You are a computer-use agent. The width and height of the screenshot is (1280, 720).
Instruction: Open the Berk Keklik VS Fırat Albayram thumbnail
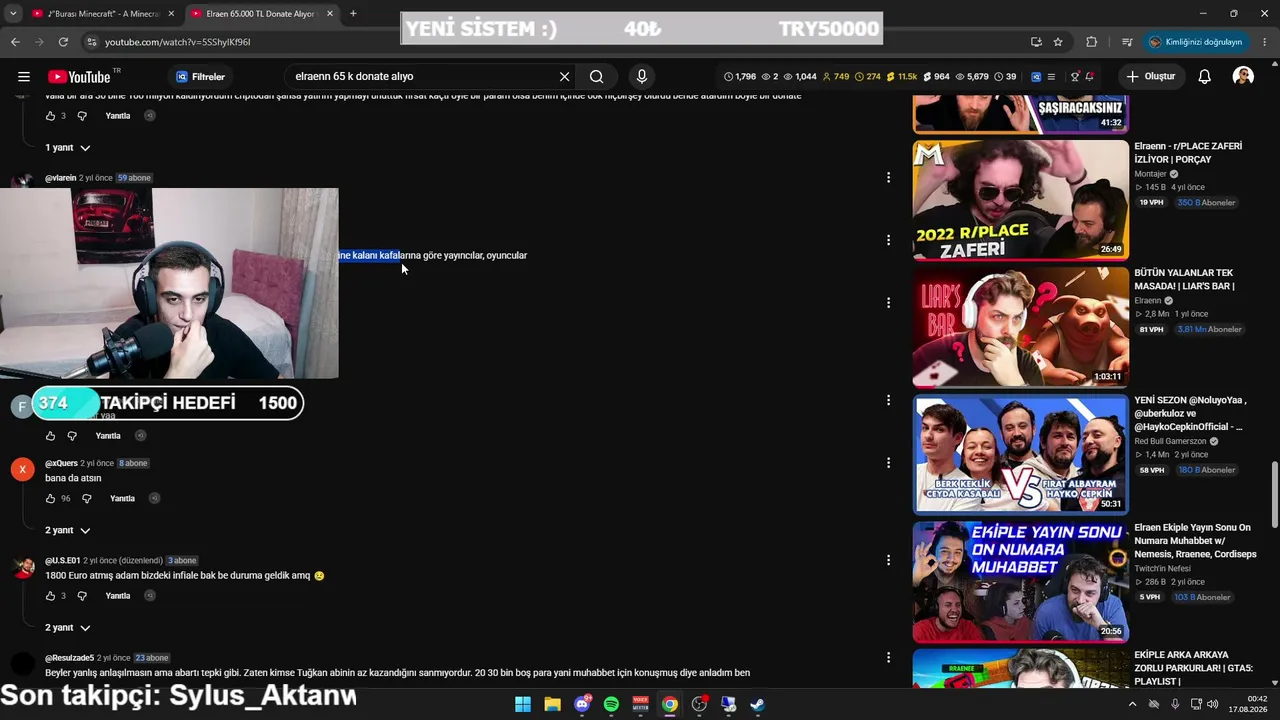[x=1020, y=453]
